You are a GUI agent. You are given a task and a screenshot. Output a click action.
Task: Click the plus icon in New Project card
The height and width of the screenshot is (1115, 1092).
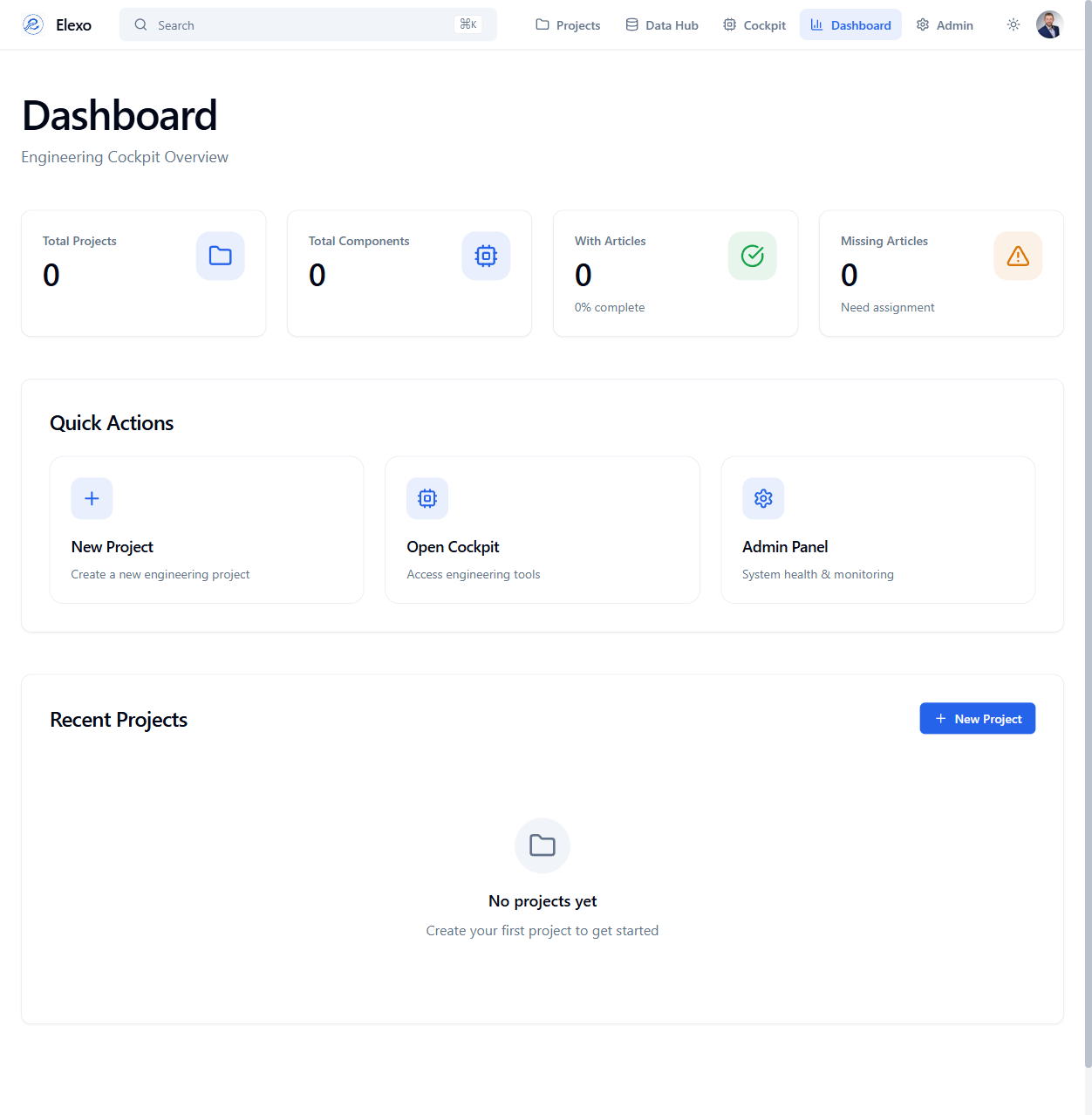pyautogui.click(x=92, y=498)
